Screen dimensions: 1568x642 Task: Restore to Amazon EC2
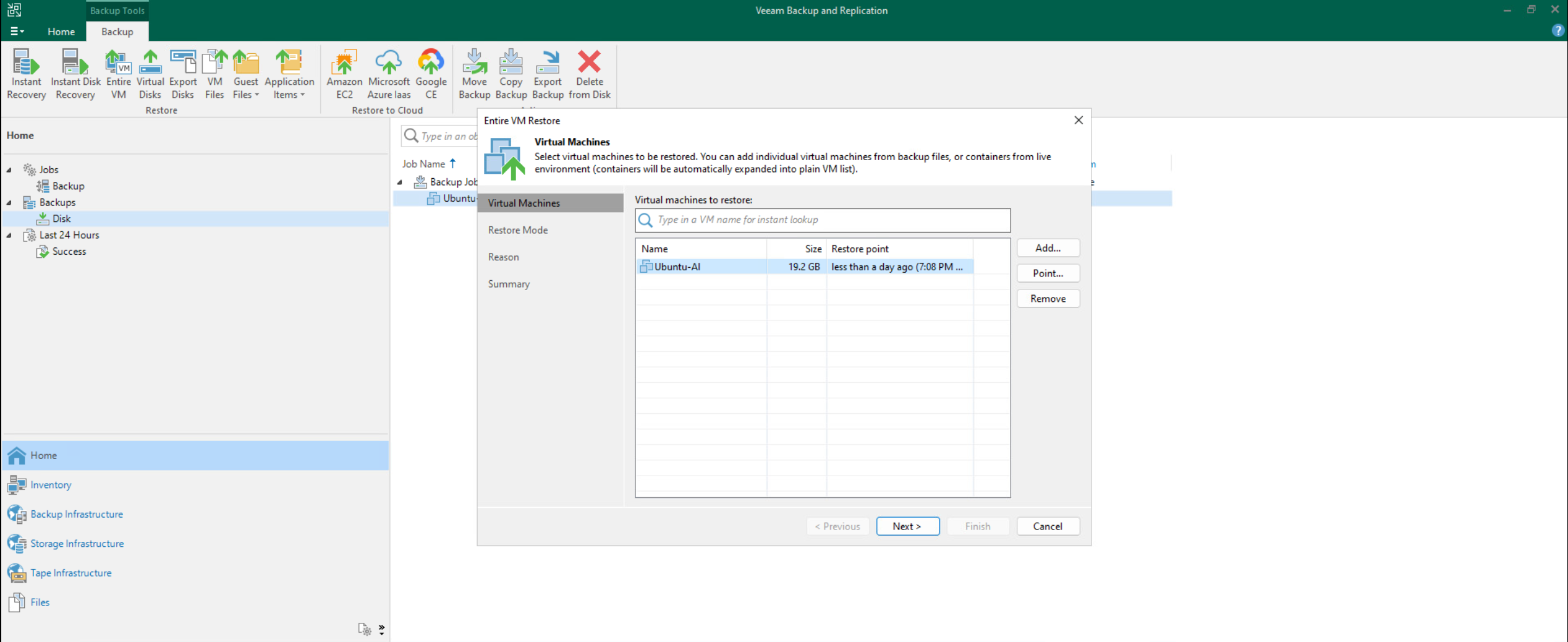pos(344,74)
